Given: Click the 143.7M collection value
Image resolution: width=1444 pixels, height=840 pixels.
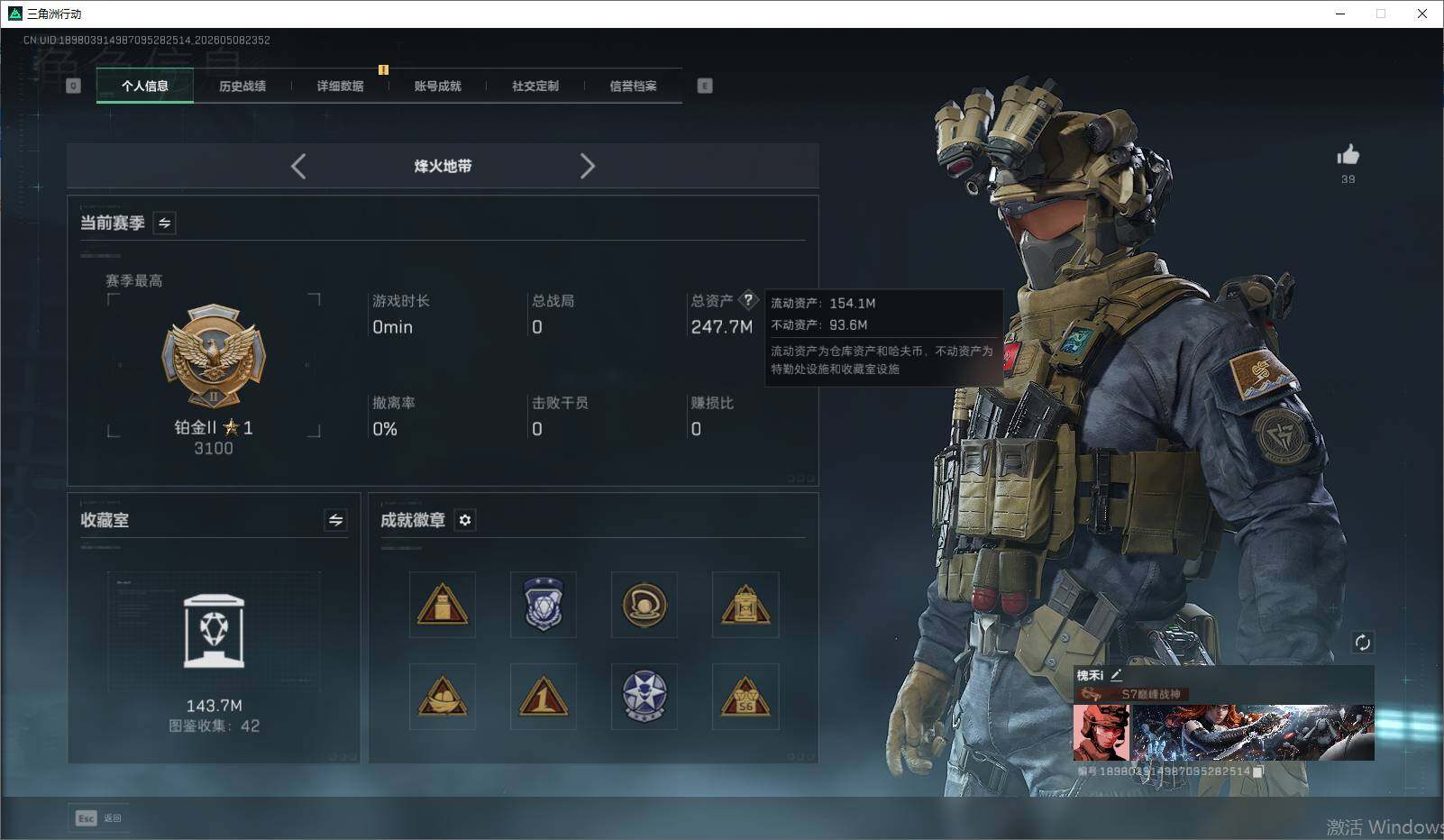Looking at the screenshot, I should tap(214, 706).
